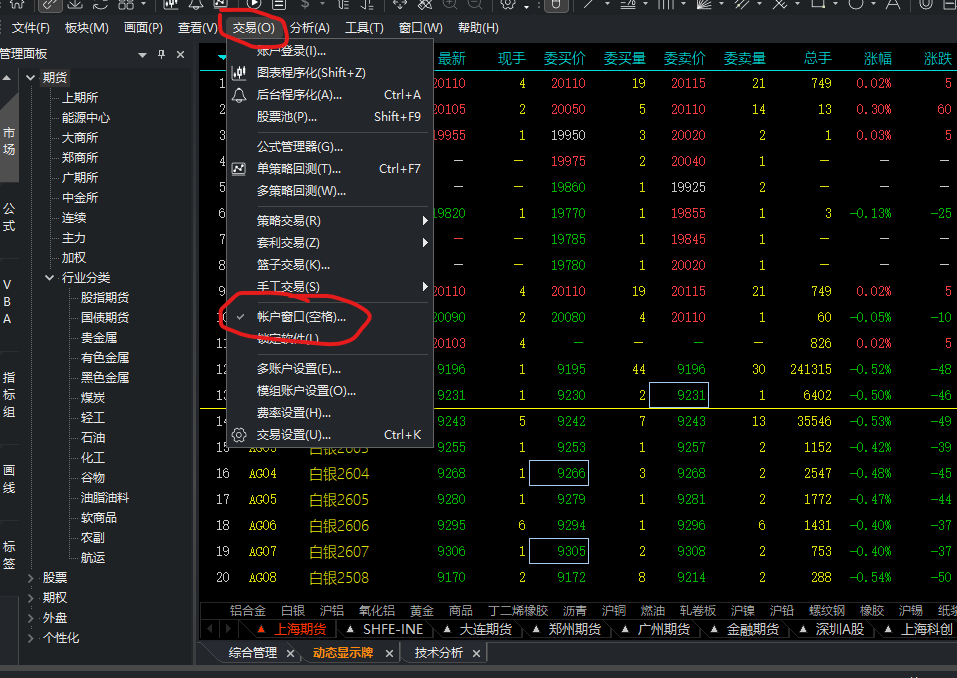Open the 板块(M) menu

click(87, 28)
